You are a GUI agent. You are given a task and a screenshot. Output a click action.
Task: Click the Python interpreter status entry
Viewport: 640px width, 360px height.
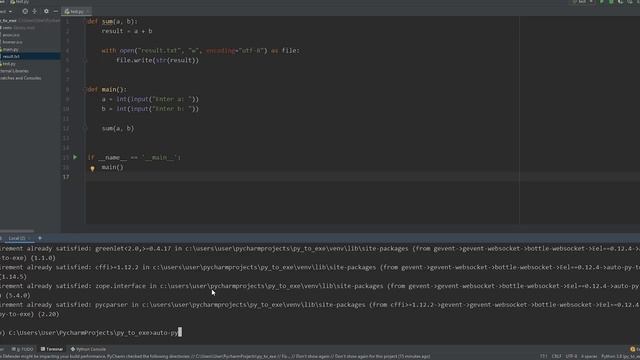point(620,356)
